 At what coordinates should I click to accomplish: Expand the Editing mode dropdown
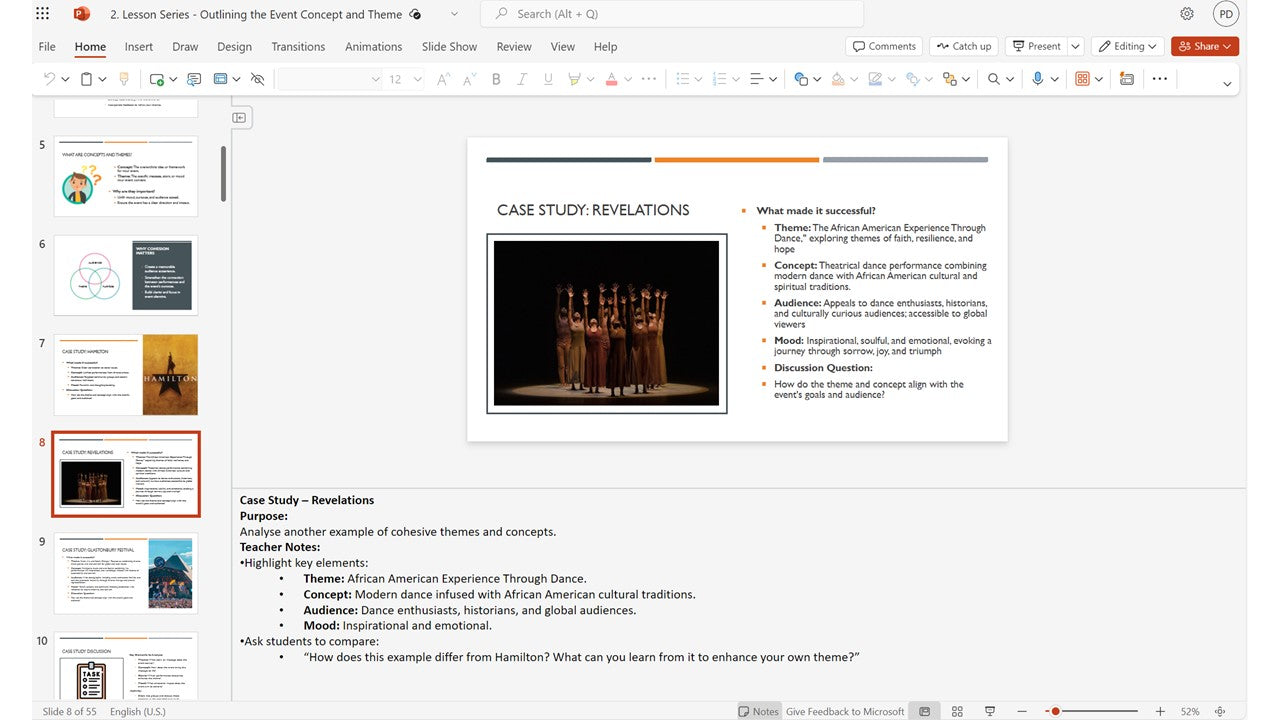[x=1127, y=46]
